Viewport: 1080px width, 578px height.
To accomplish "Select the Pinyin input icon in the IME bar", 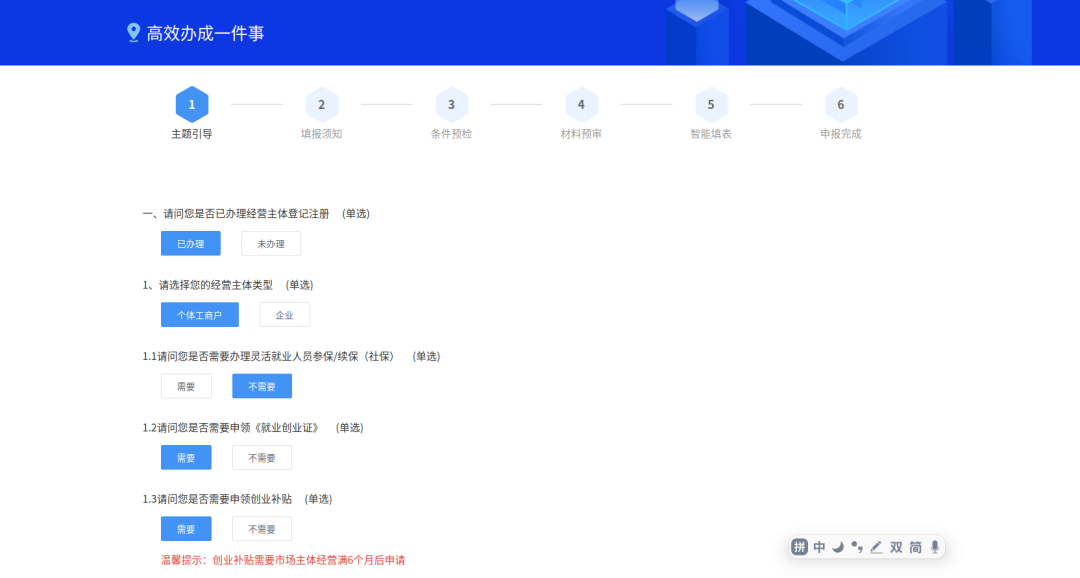I will (800, 547).
